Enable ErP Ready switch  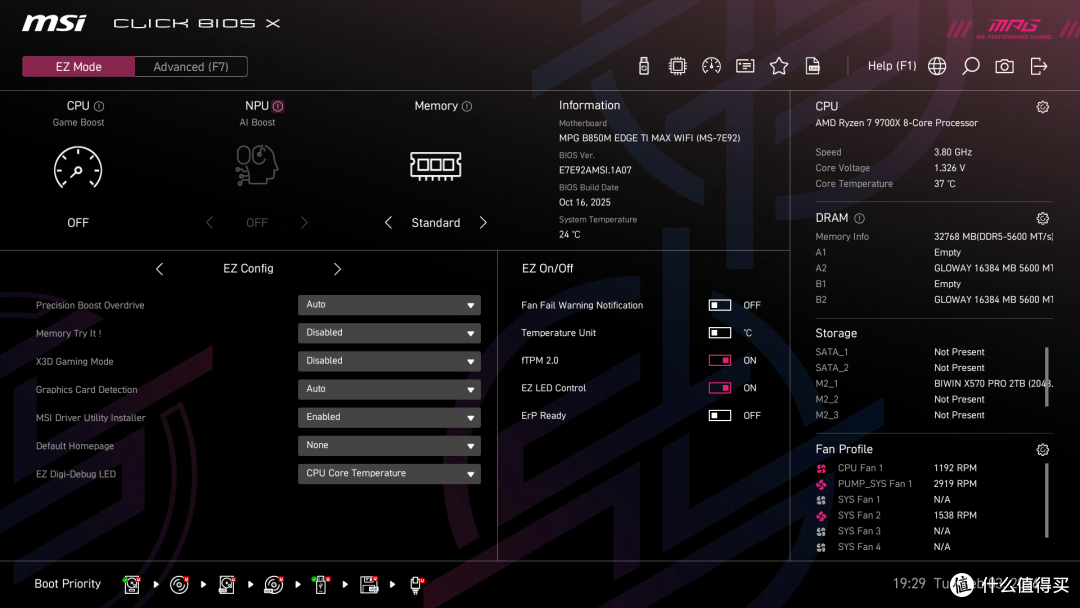click(720, 415)
